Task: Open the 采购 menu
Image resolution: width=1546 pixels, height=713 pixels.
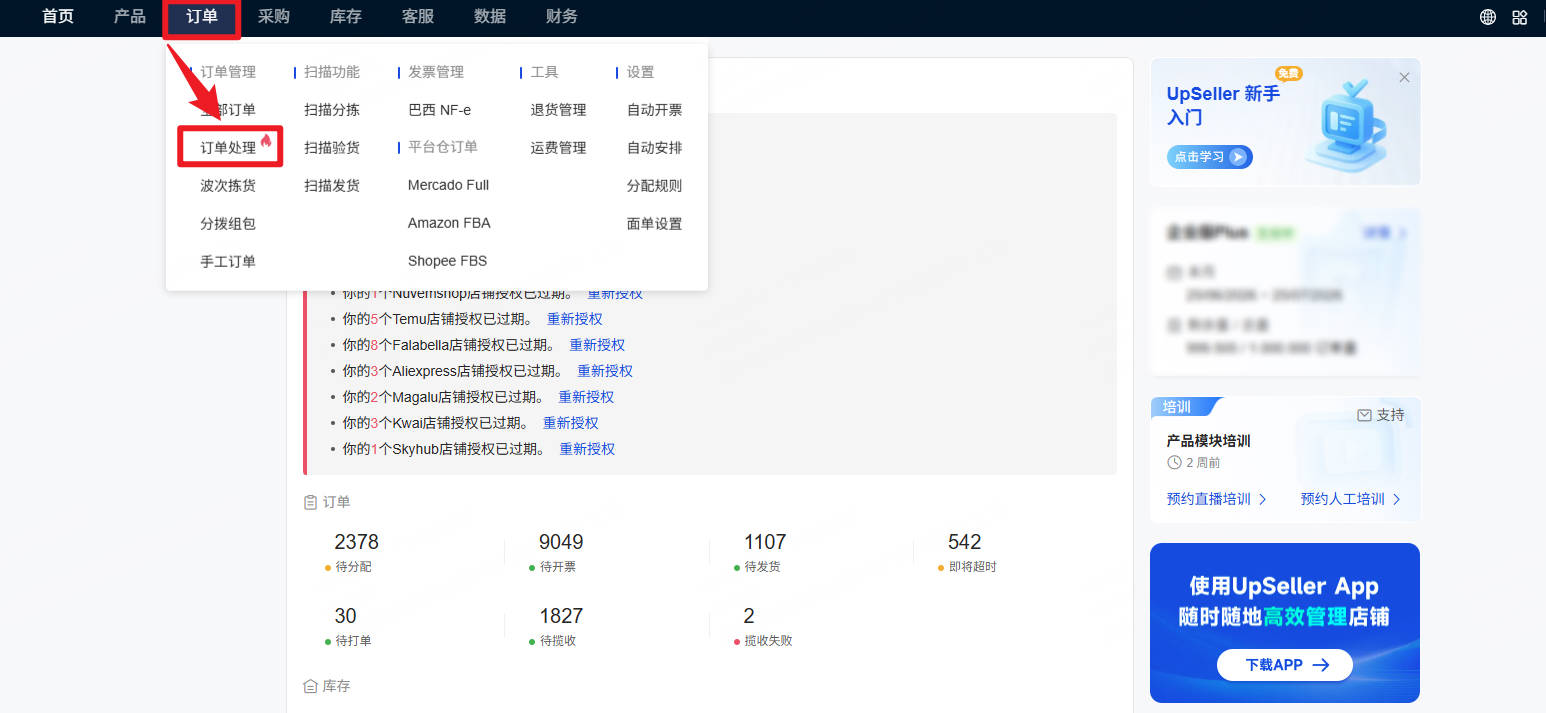Action: [x=274, y=17]
